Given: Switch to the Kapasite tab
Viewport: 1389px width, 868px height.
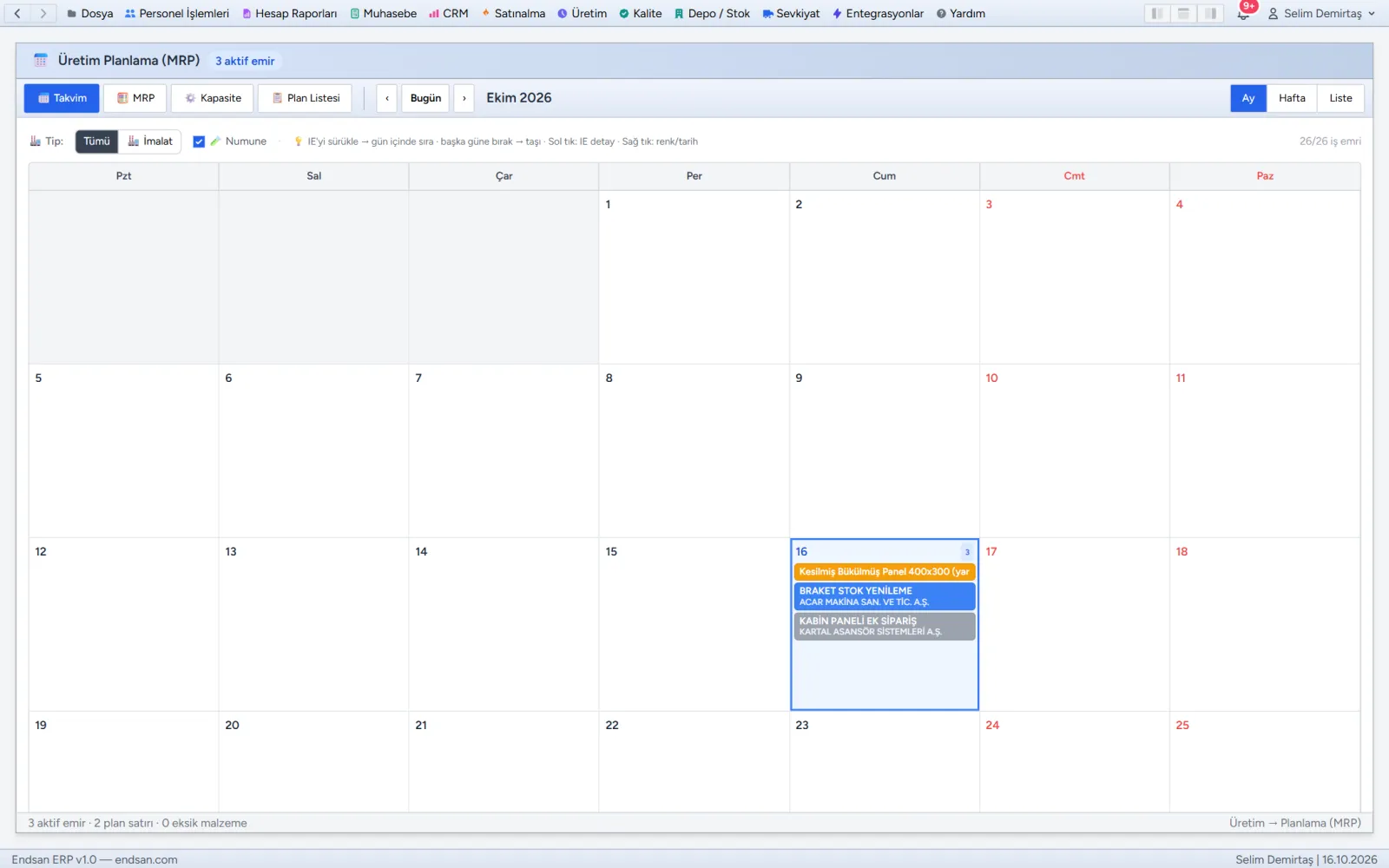Looking at the screenshot, I should pos(213,98).
